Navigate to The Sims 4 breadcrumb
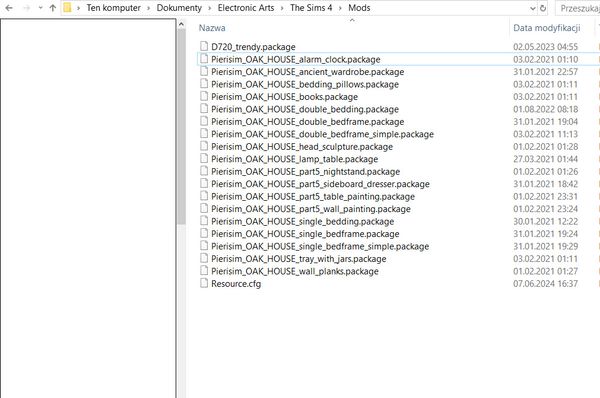Screen dimensions: 600x398 311,8
